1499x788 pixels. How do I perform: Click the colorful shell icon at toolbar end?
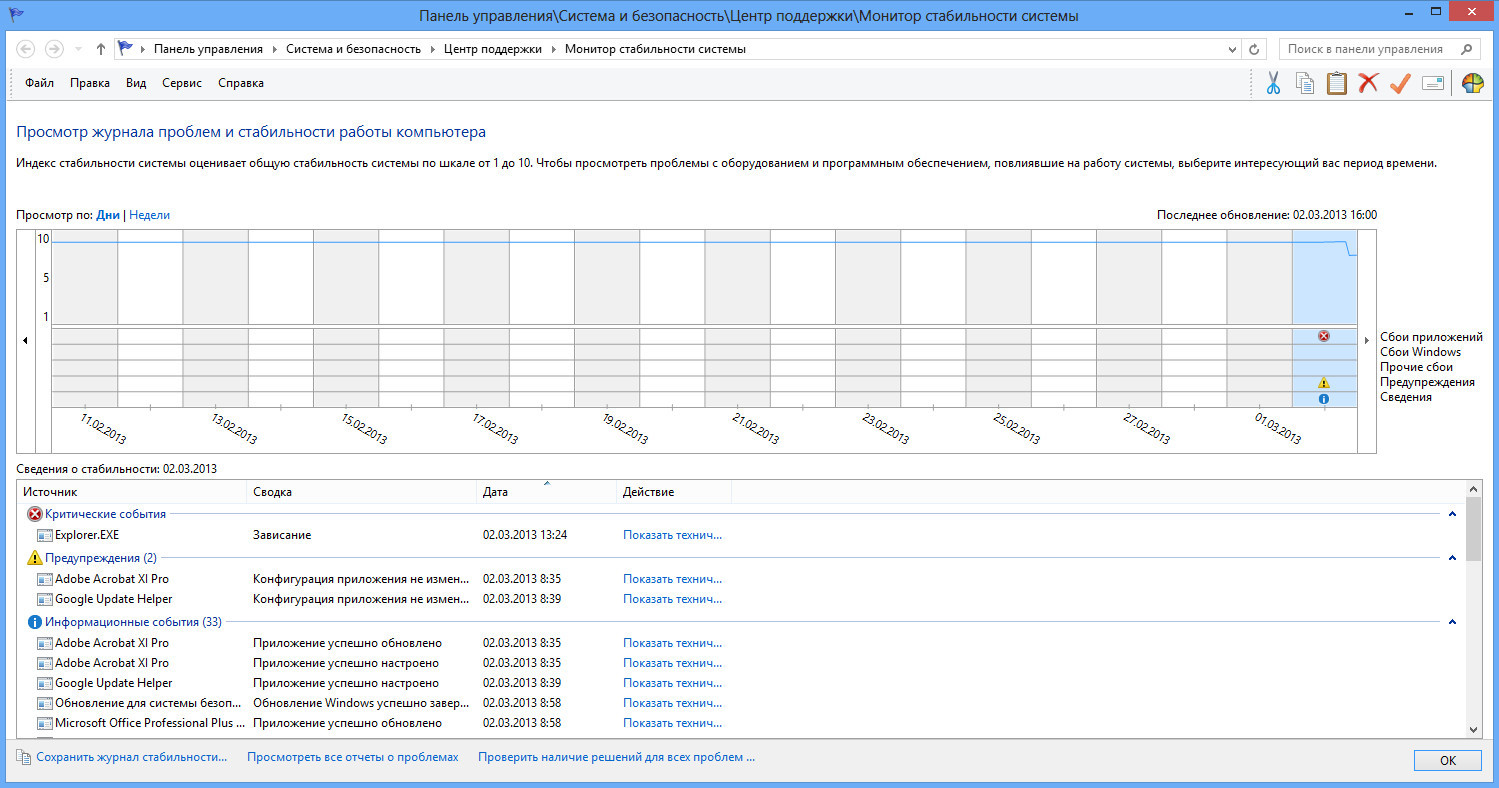tap(1472, 84)
